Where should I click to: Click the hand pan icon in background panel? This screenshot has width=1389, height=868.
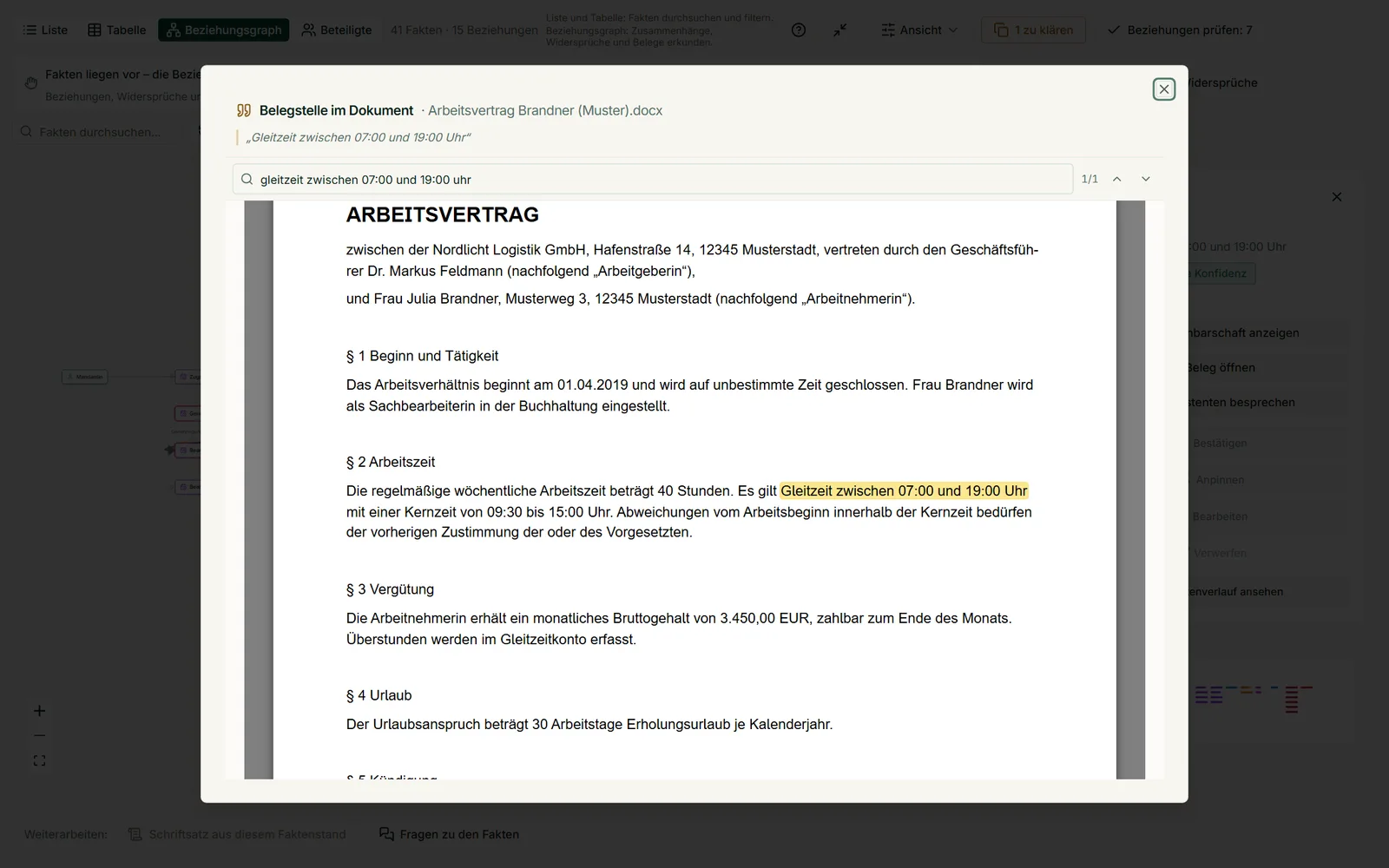31,83
